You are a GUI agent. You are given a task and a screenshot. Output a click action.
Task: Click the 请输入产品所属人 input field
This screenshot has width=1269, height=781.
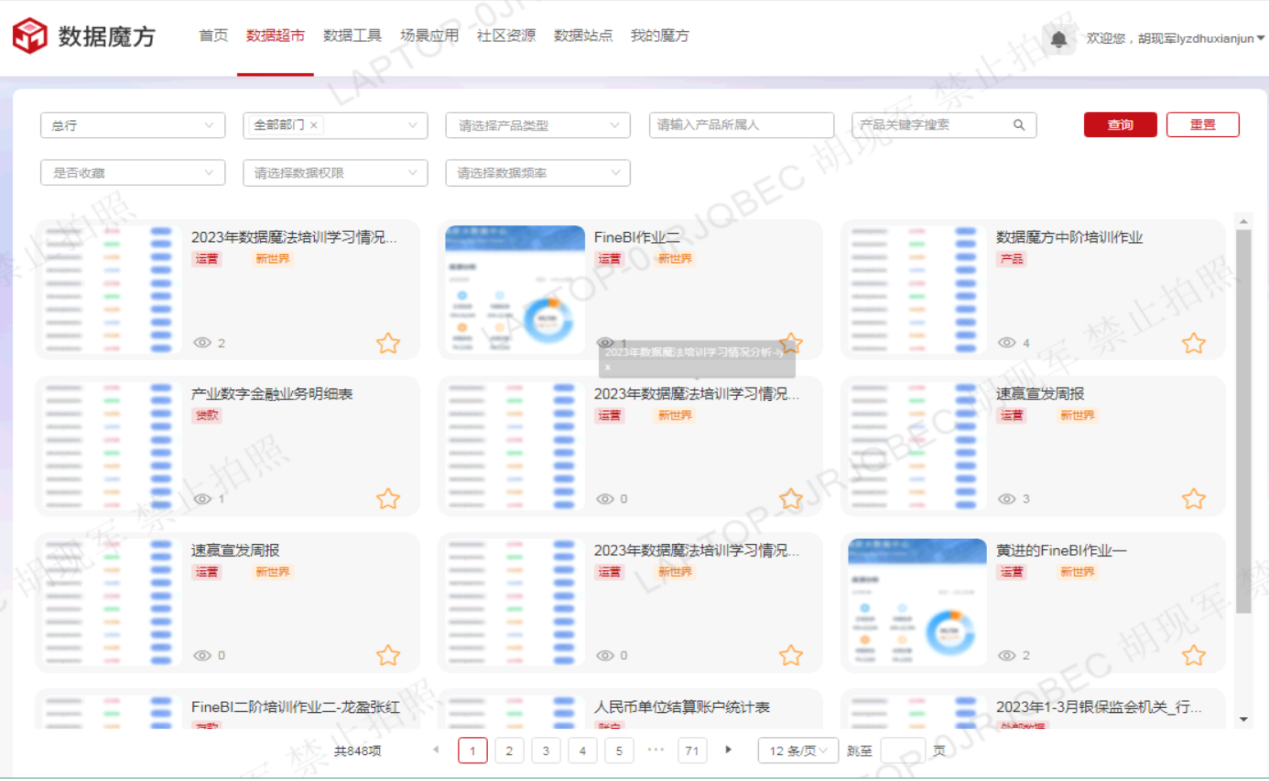741,125
